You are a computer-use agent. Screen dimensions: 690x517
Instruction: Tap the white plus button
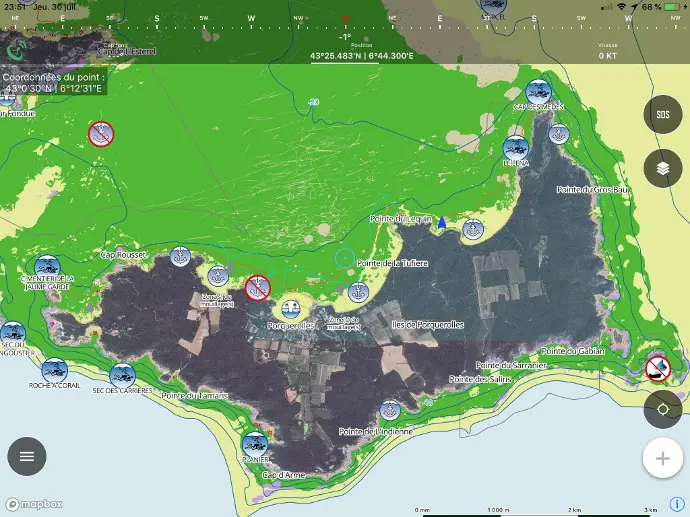pyautogui.click(x=663, y=458)
